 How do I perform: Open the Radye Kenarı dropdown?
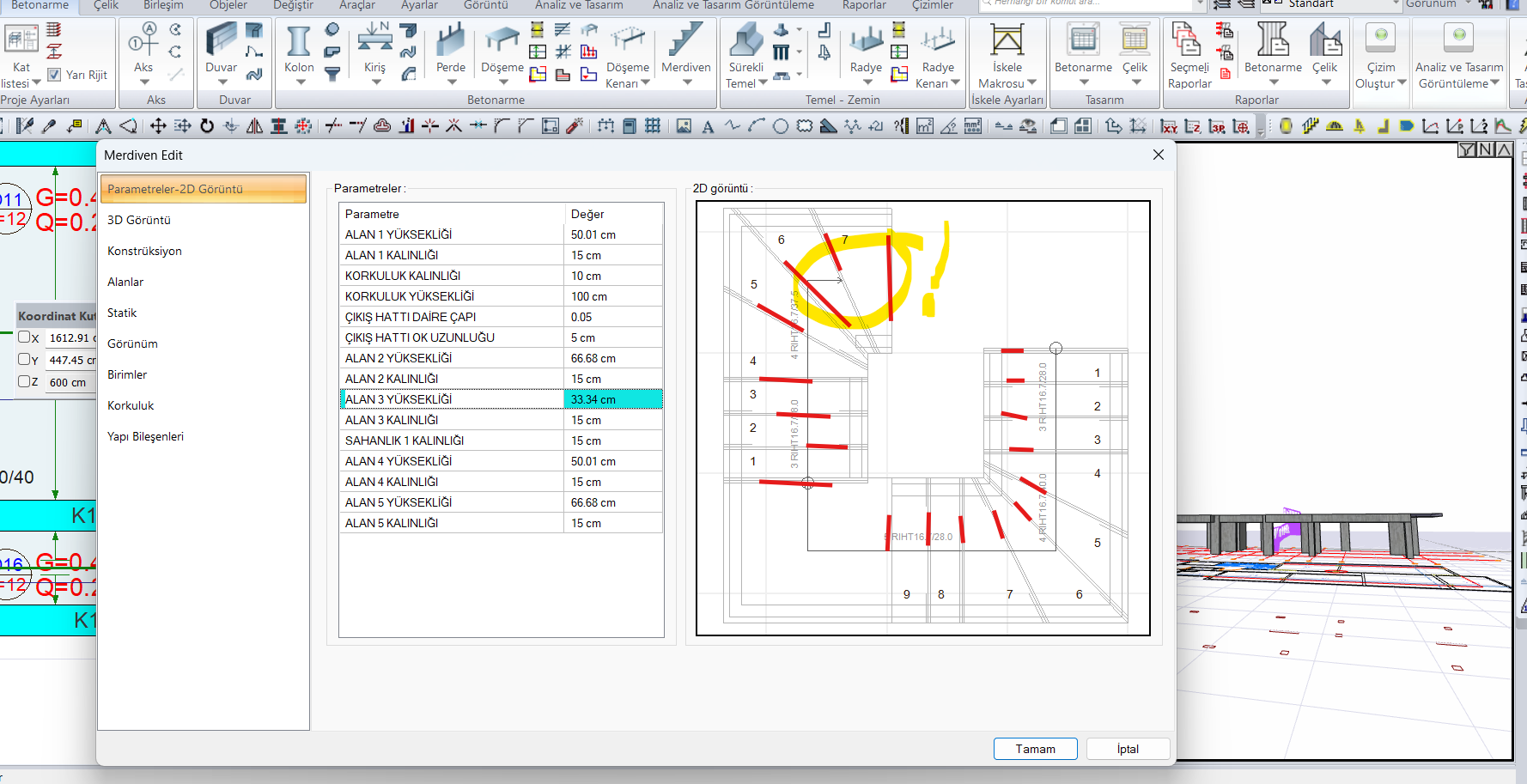tap(955, 83)
